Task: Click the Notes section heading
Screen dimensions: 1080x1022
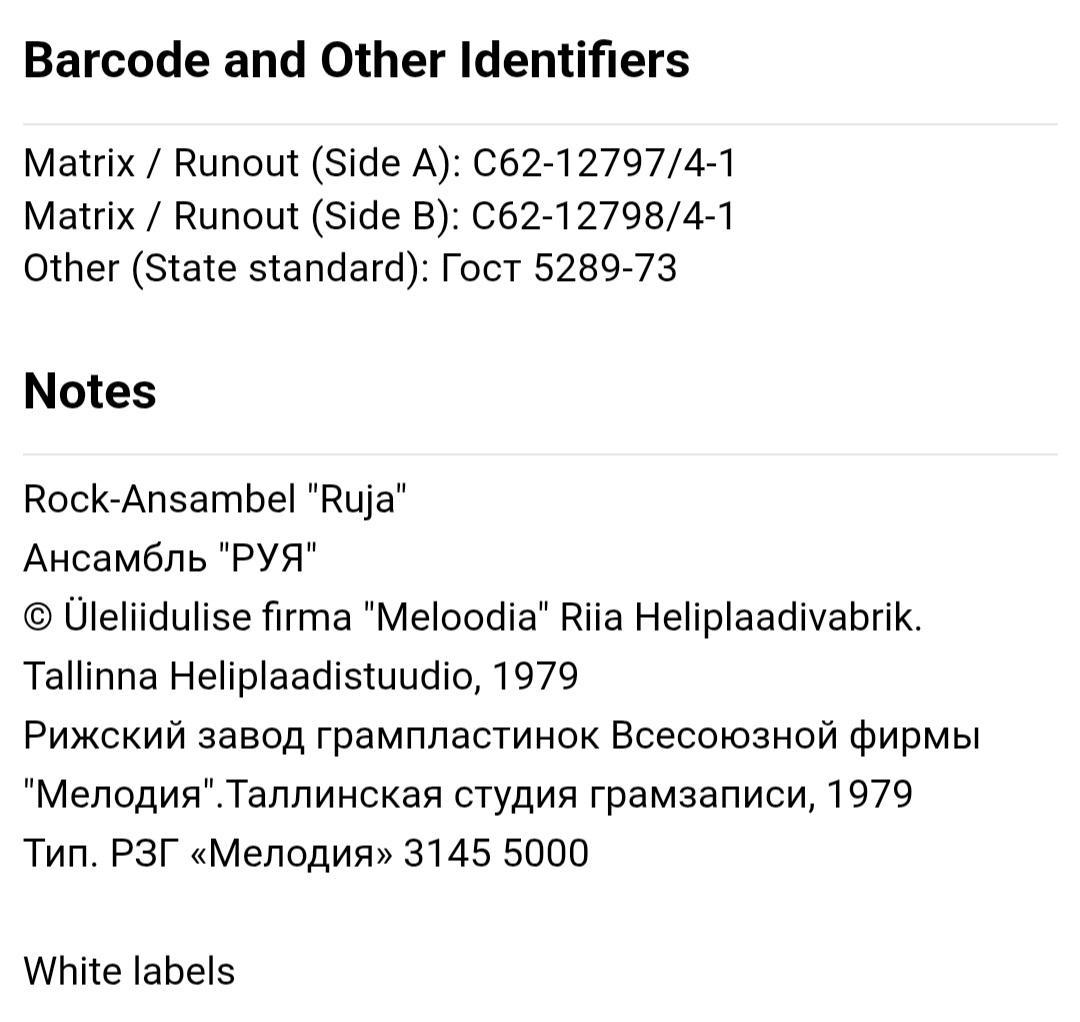Action: click(90, 391)
